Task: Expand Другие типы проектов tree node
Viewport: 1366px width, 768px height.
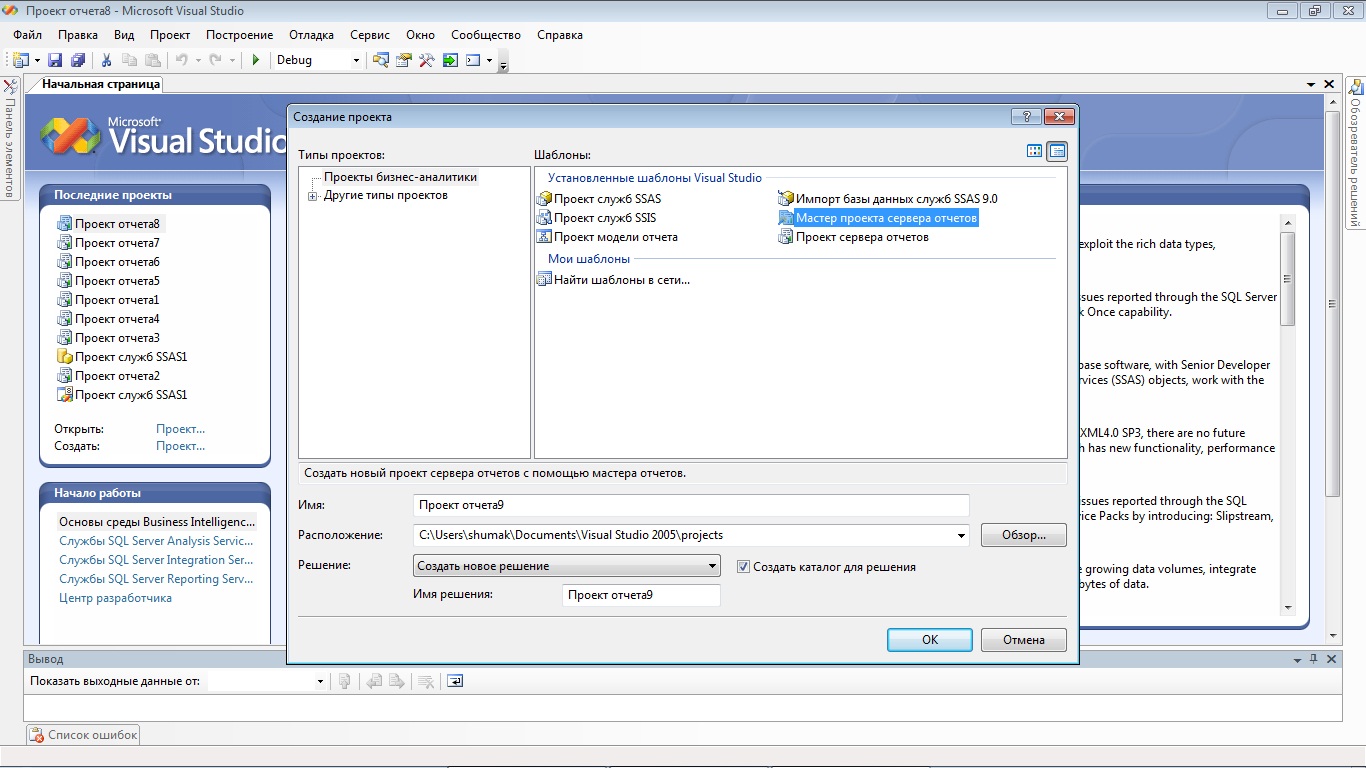Action: click(x=313, y=196)
